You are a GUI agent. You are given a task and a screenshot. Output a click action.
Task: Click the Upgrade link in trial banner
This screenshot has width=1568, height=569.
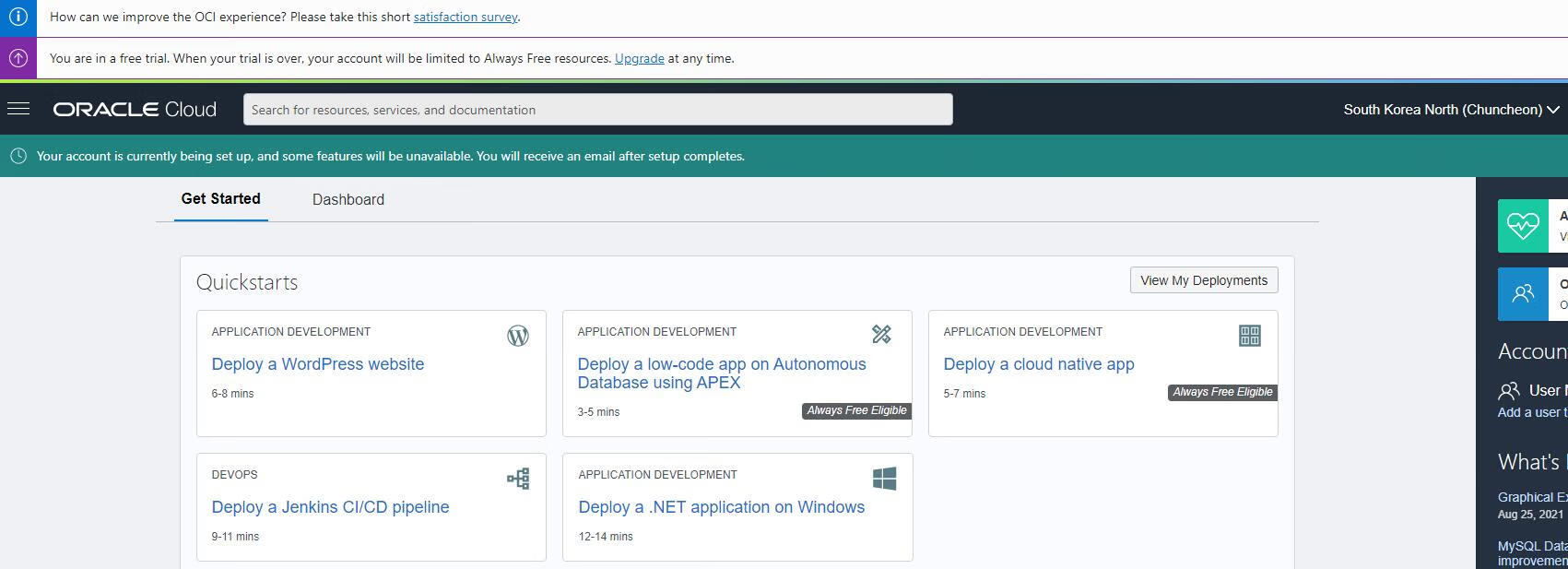pyautogui.click(x=639, y=58)
